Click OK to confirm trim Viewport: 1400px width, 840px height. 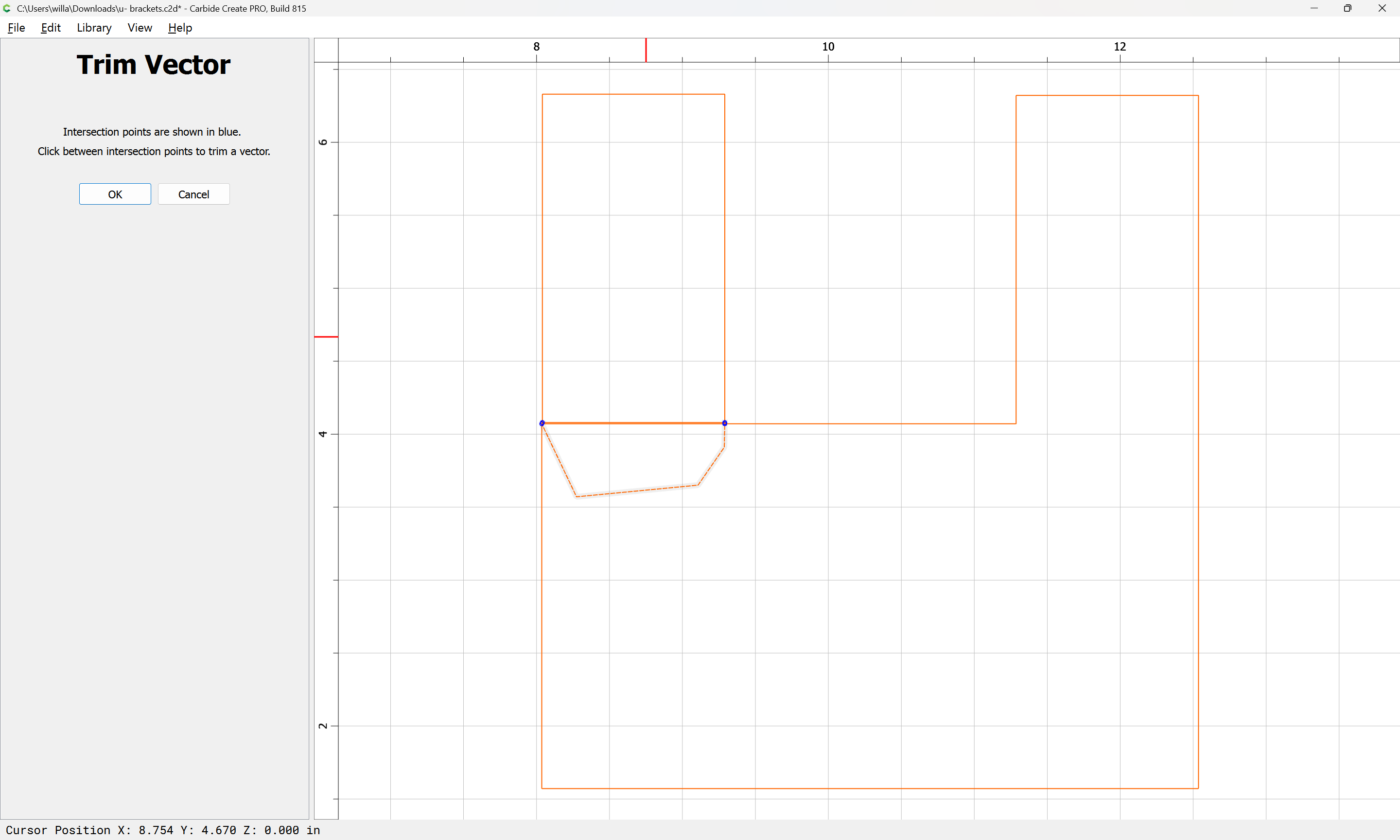115,194
